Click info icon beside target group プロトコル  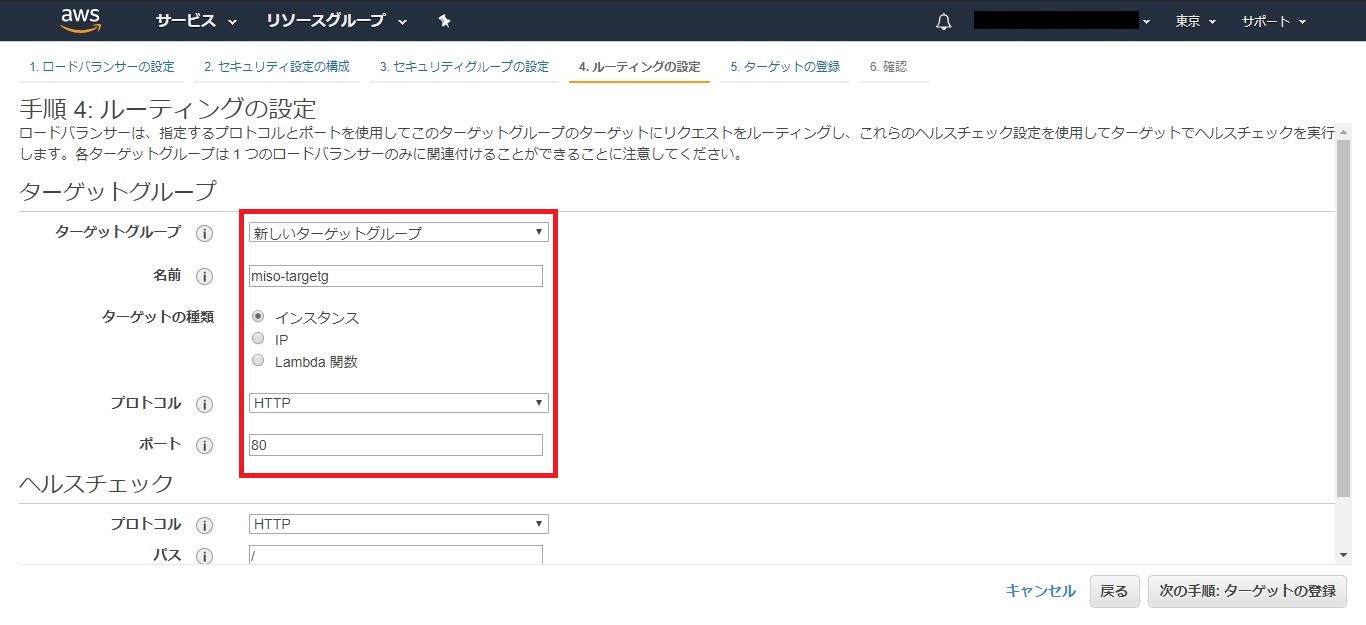[204, 404]
